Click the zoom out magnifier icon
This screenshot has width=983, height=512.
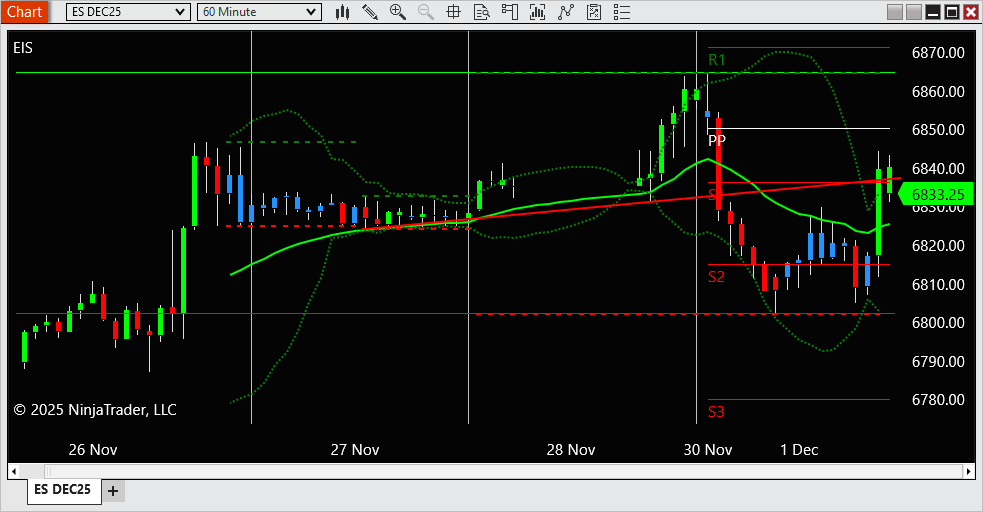coord(426,12)
